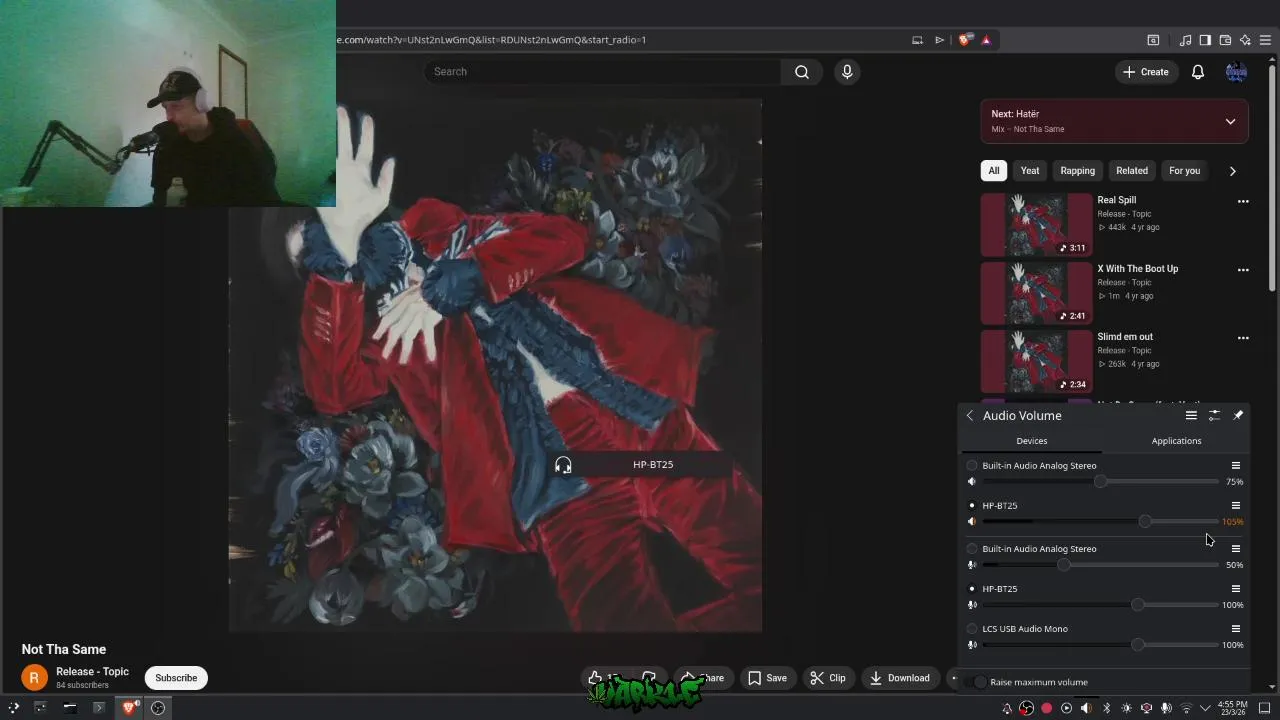Screen dimensions: 1280x720
Task: Toggle Raise maximum volume switch
Action: [976, 682]
